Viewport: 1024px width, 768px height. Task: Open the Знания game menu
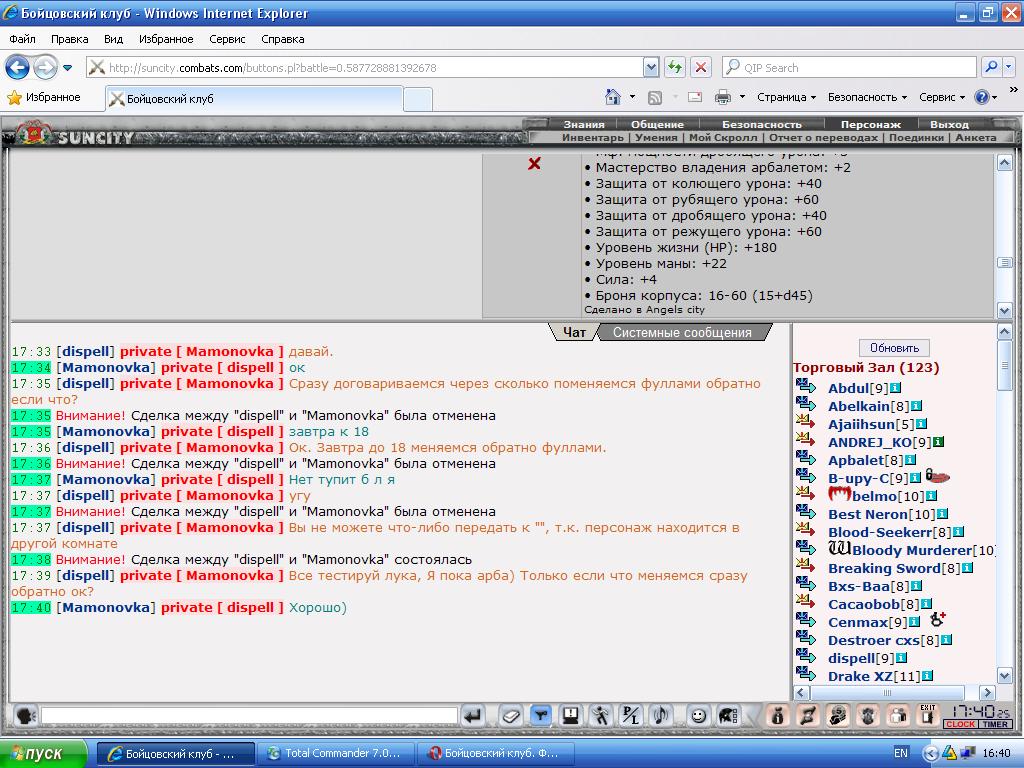click(x=584, y=124)
